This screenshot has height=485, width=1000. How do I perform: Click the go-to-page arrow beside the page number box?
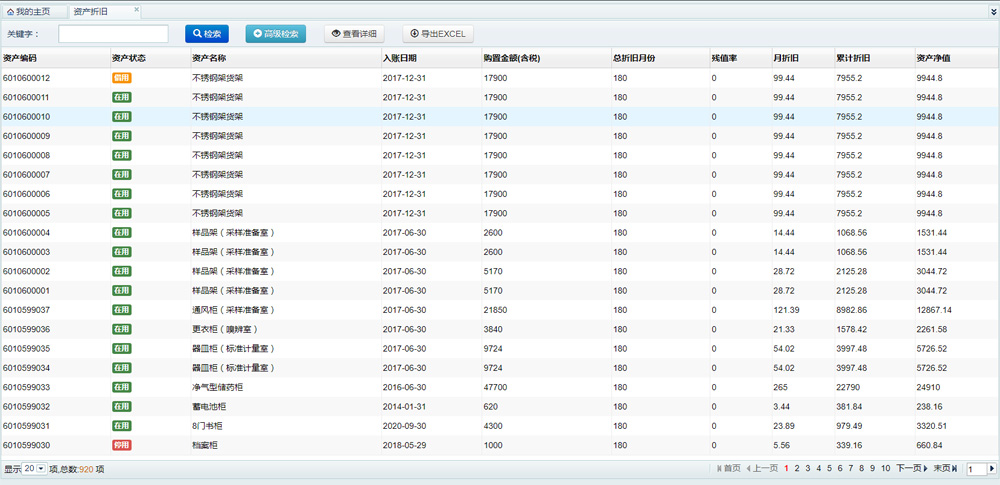click(991, 468)
